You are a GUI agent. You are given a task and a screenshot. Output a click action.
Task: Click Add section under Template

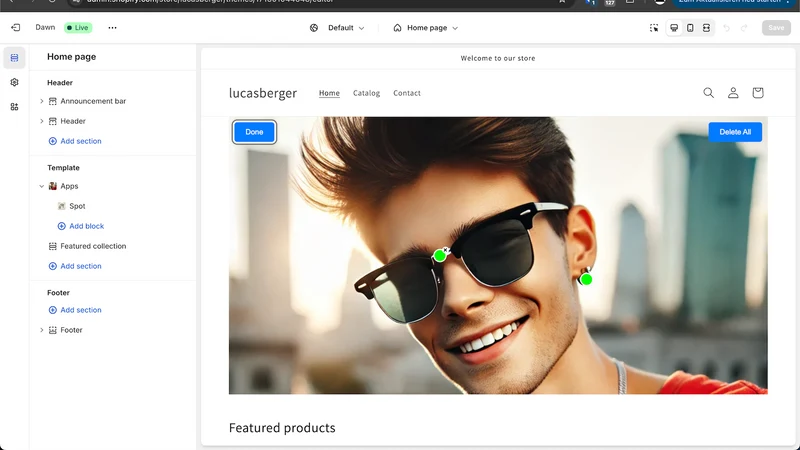[75, 266]
